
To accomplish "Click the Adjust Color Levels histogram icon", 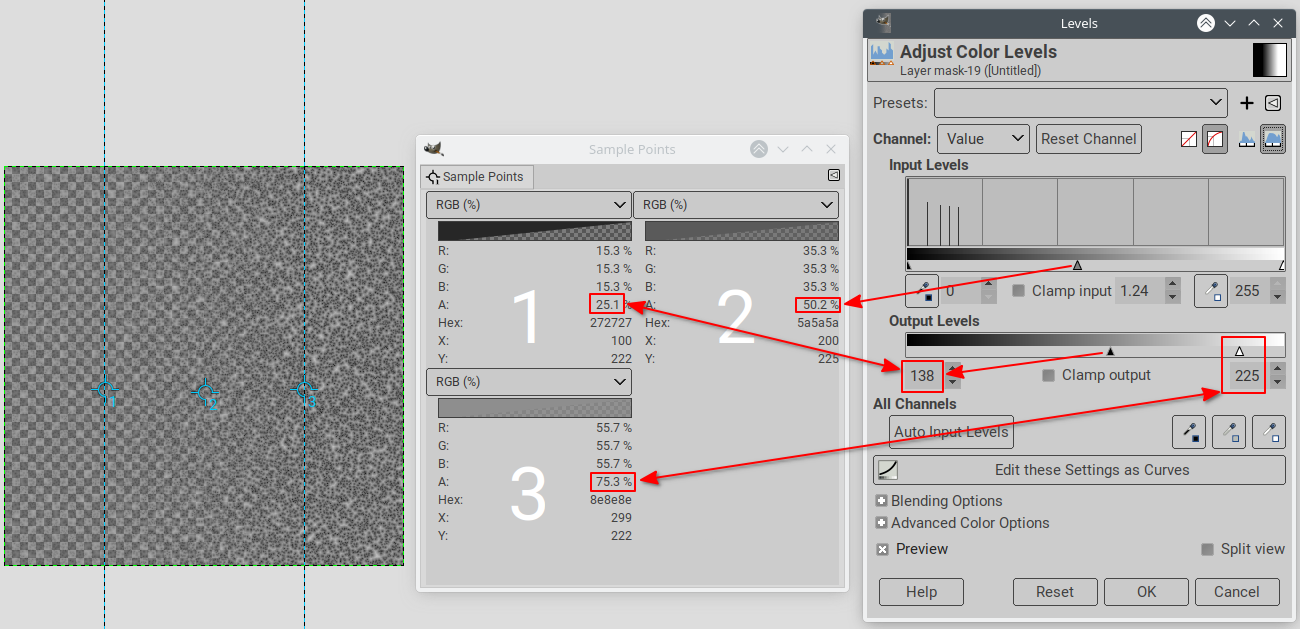I will [x=881, y=55].
